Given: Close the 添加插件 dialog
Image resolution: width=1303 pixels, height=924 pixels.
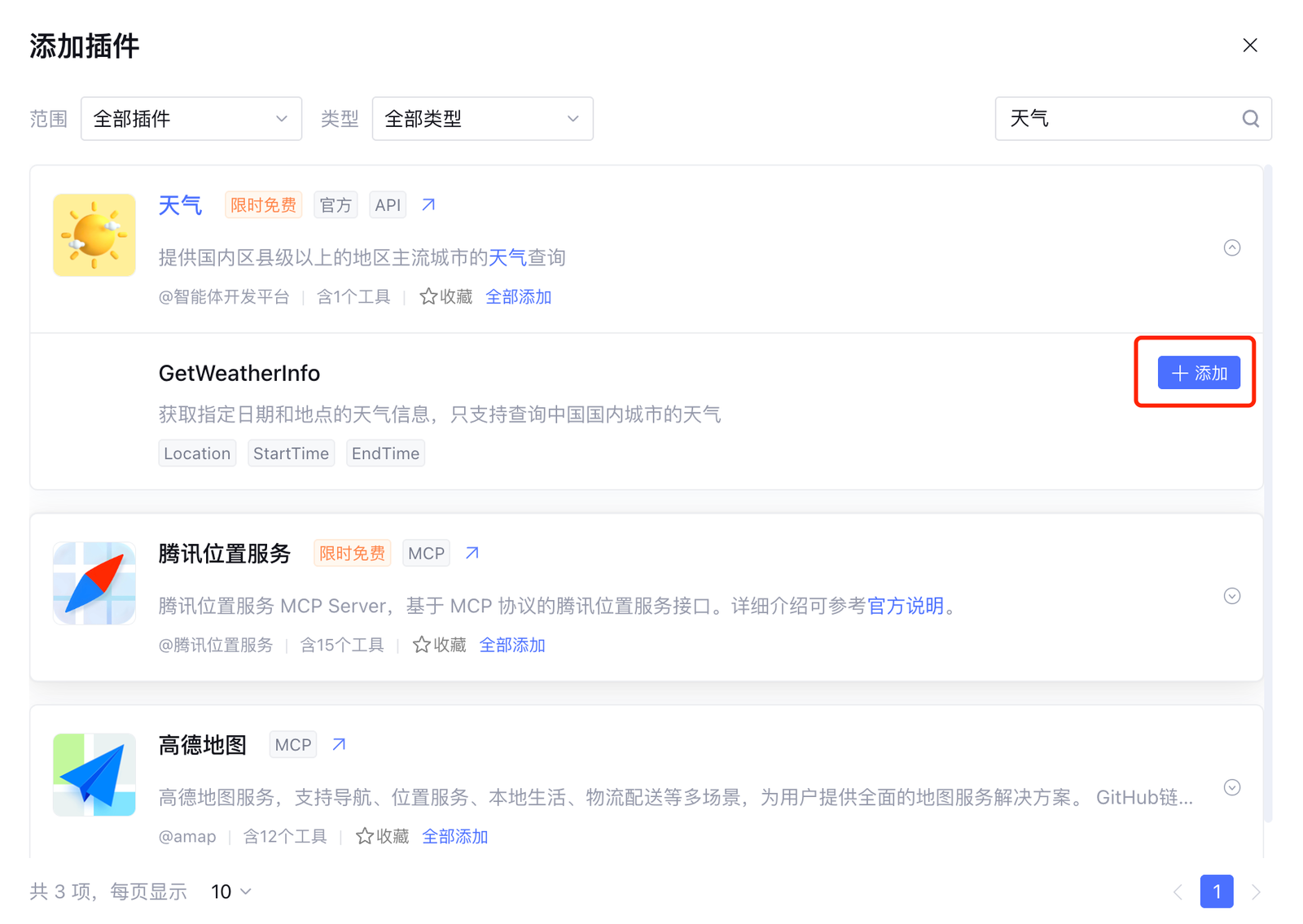Looking at the screenshot, I should coord(1250,46).
